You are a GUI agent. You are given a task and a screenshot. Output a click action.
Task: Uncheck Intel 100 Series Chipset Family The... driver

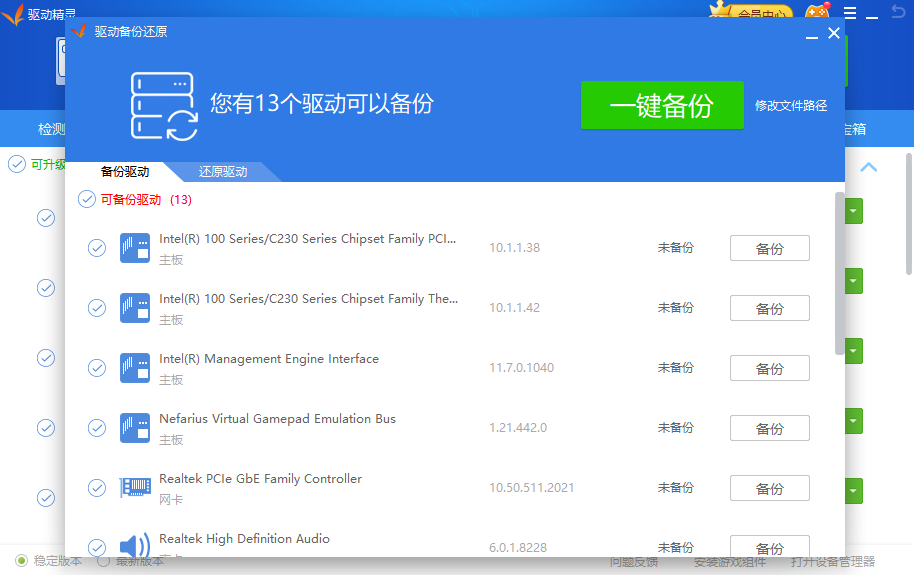pyautogui.click(x=97, y=308)
